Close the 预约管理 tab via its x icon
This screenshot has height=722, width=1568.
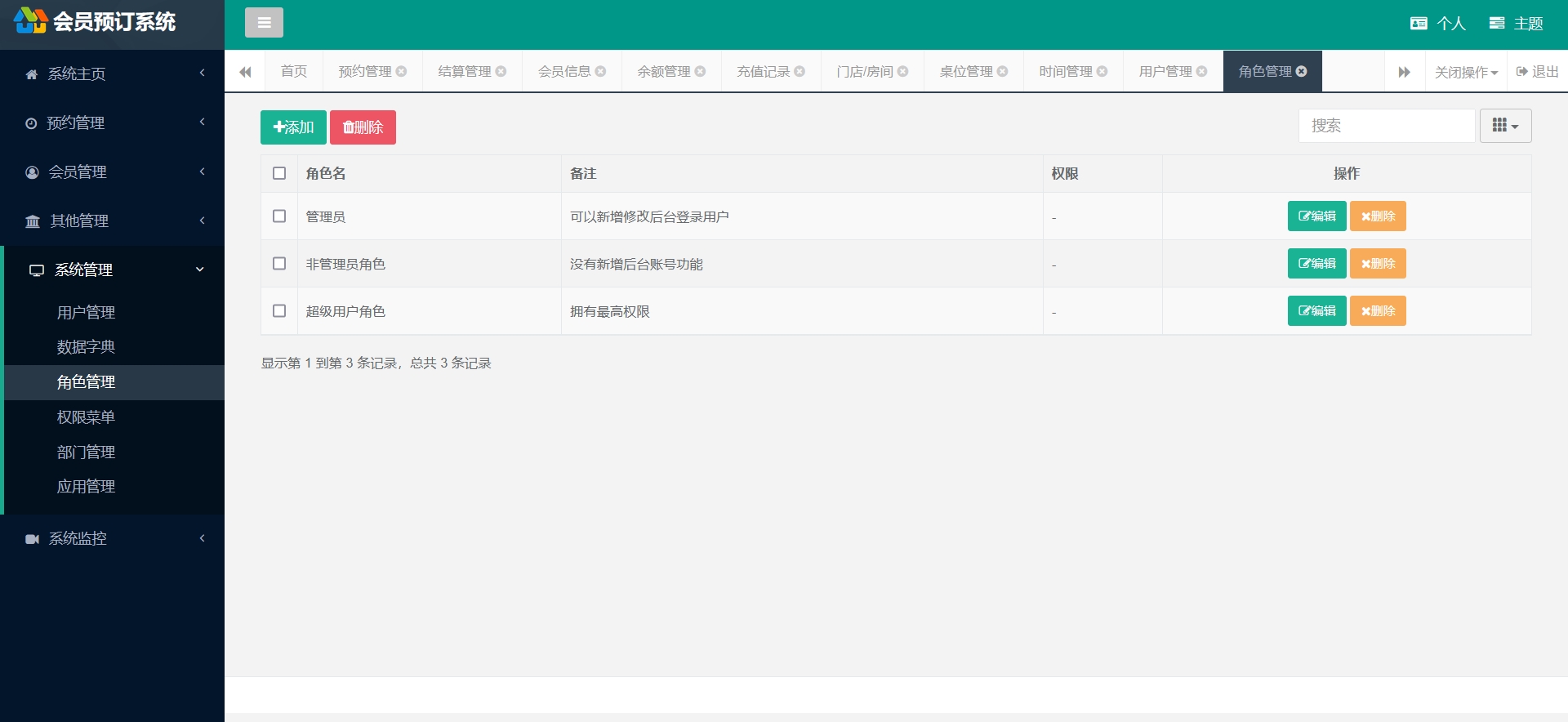coord(401,71)
